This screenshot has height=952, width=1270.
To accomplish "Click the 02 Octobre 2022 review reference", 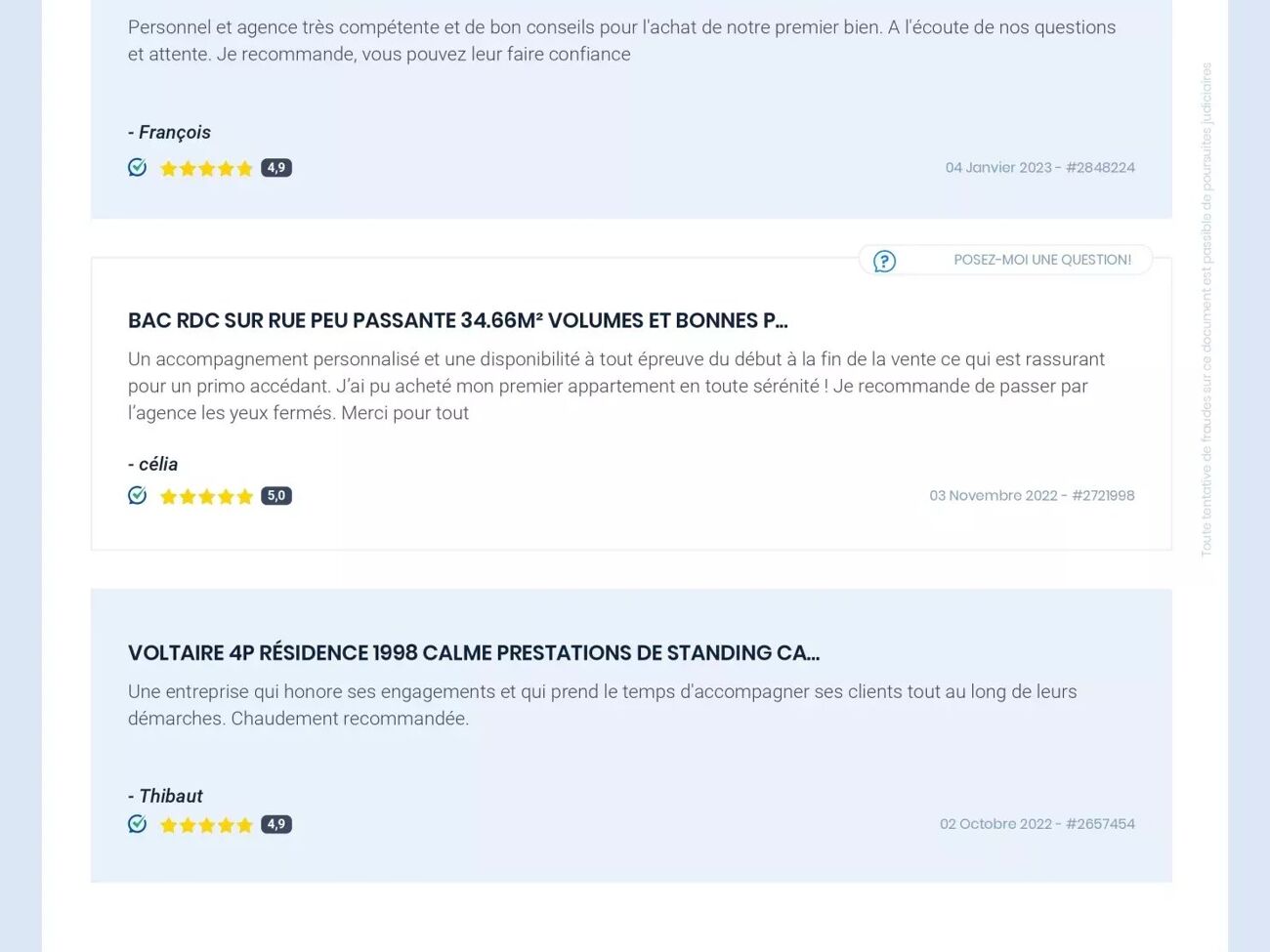I will (1037, 824).
